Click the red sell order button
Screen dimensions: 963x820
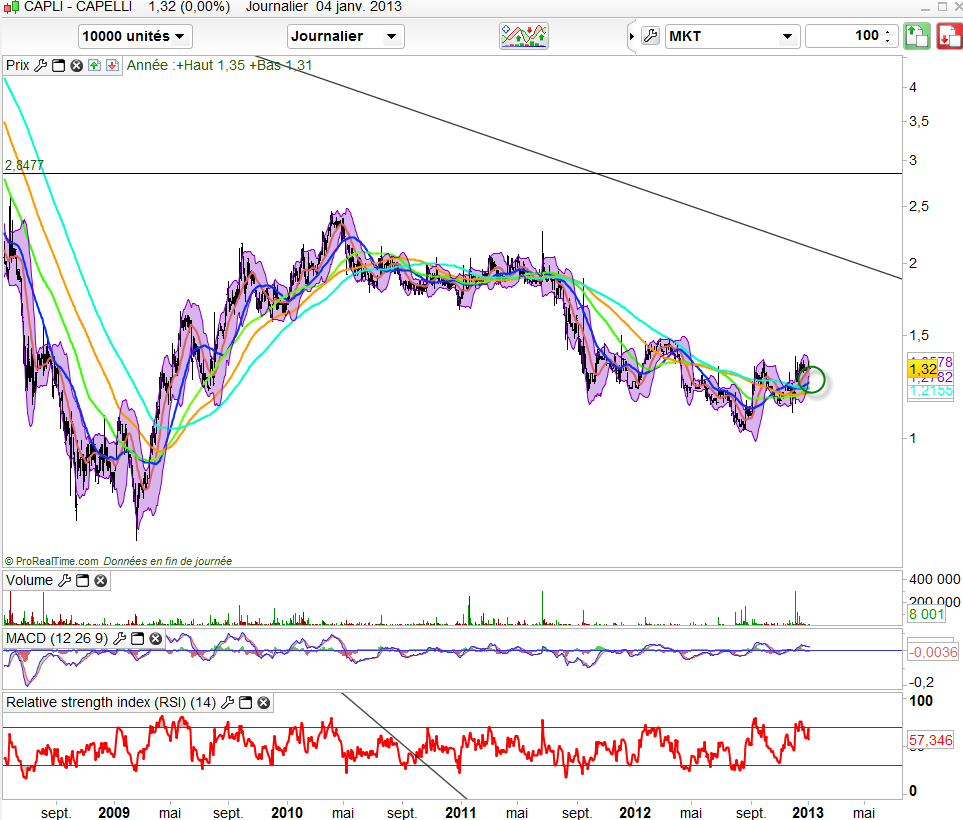pos(948,37)
